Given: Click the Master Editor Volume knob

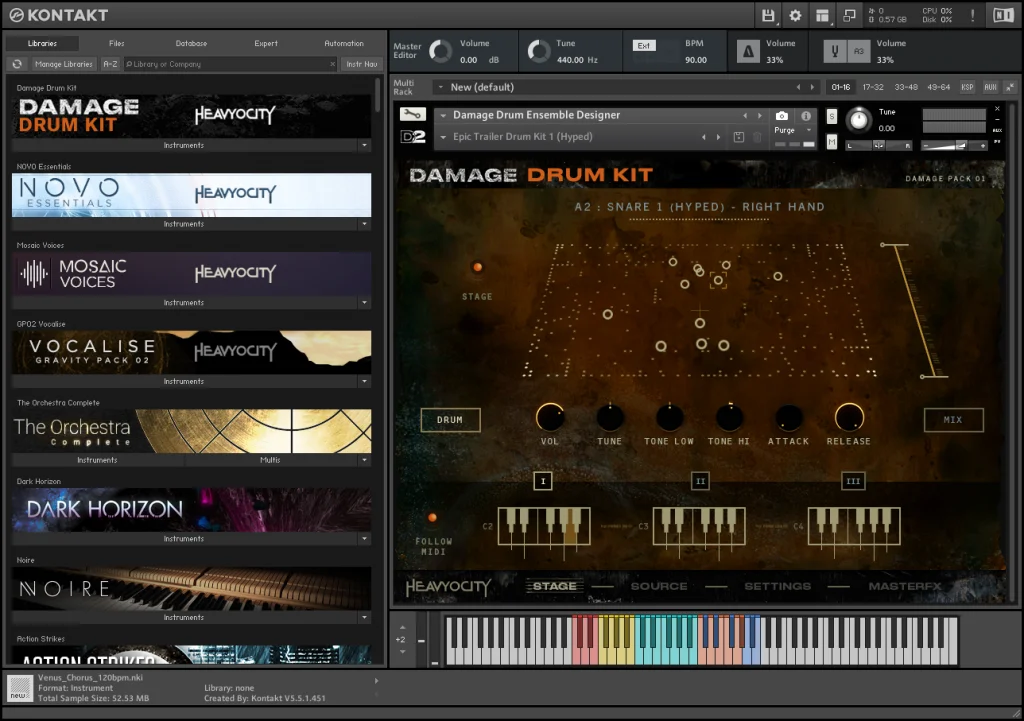Looking at the screenshot, I should point(441,51).
